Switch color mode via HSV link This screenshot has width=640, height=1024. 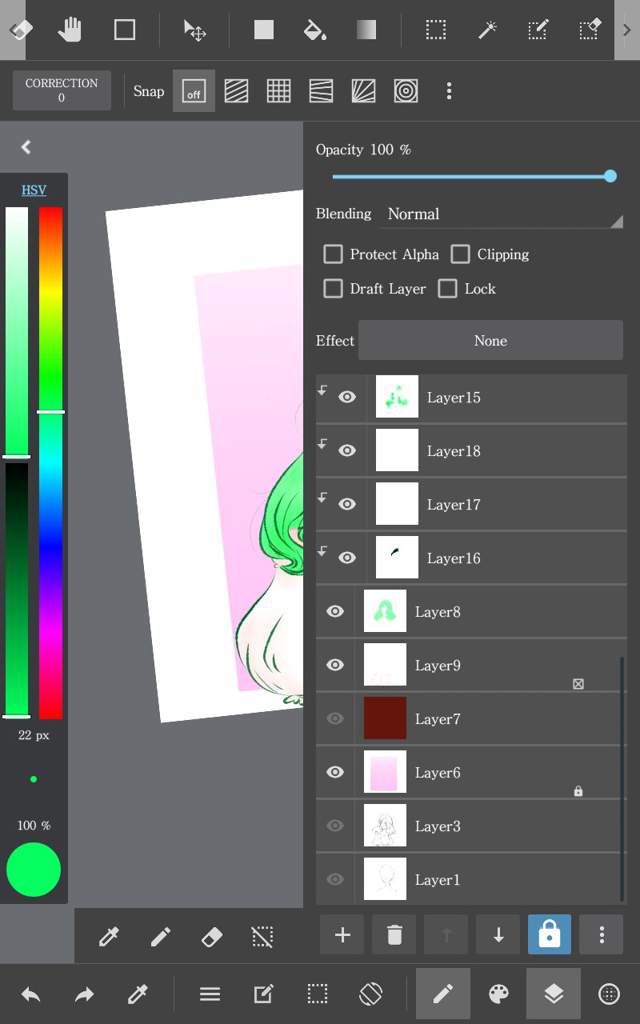(x=34, y=190)
